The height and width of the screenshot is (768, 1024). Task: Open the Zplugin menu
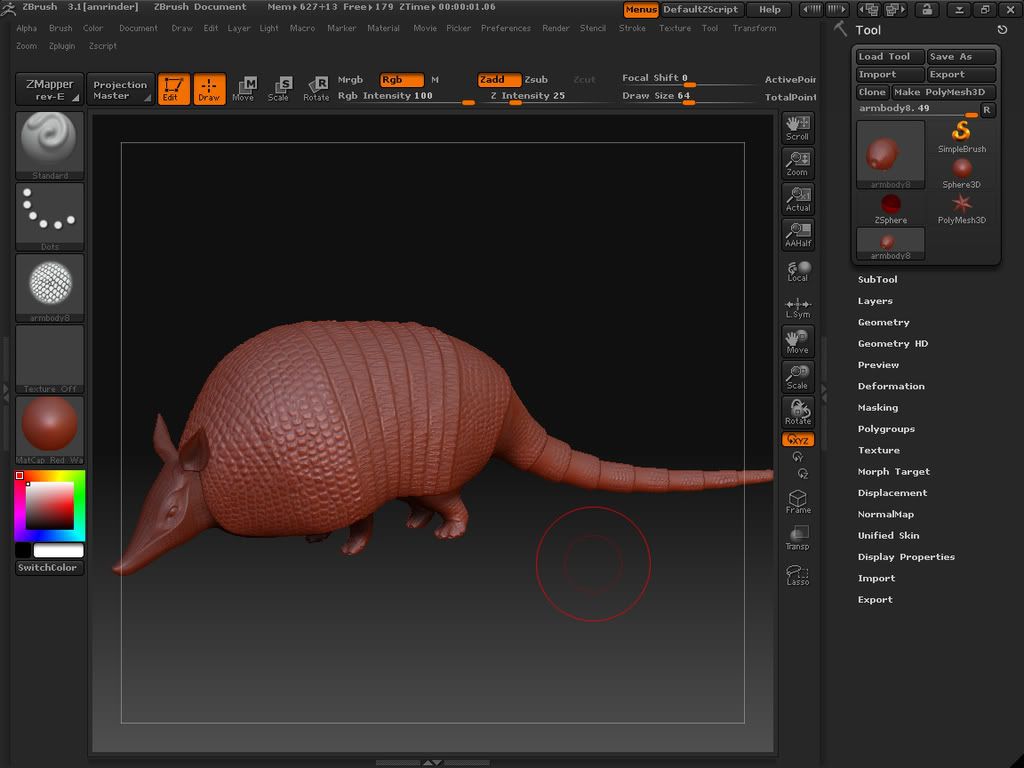tap(62, 46)
